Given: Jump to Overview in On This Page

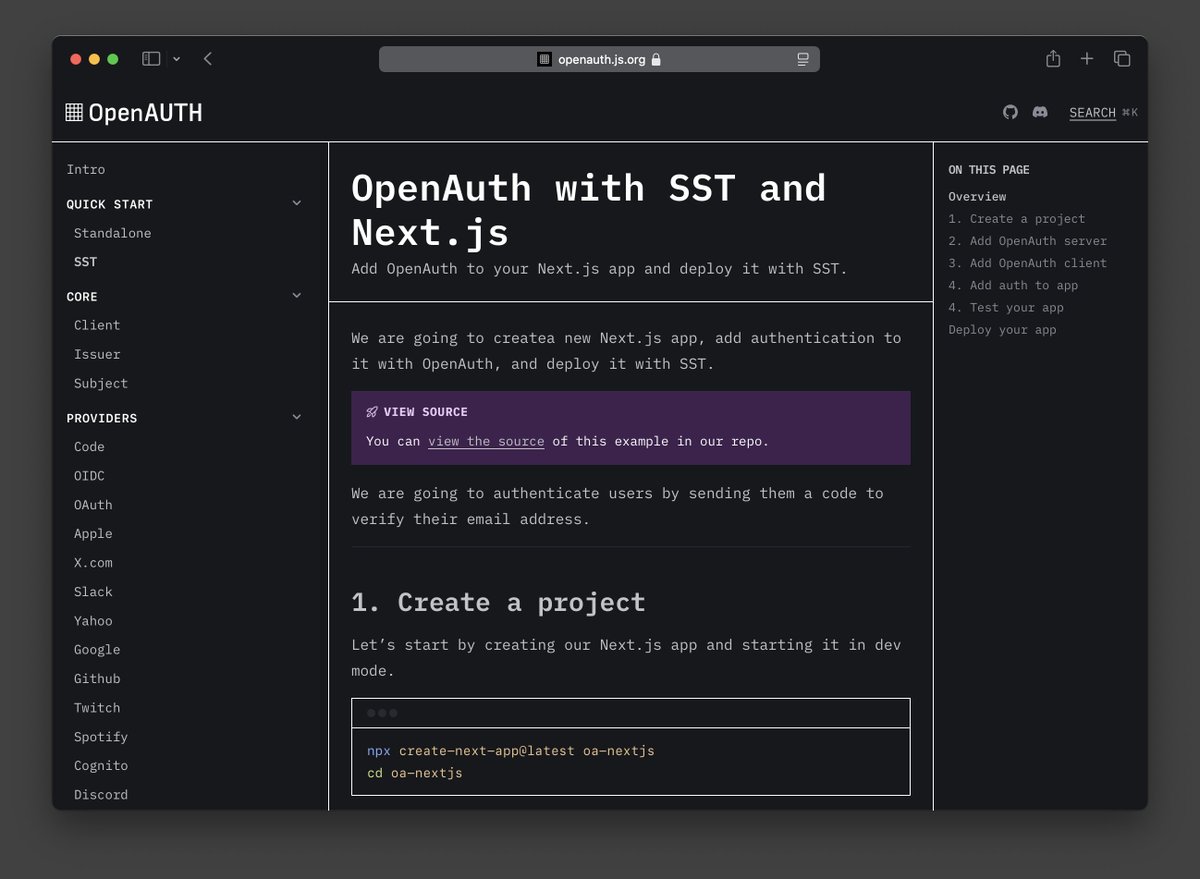Looking at the screenshot, I should 977,197.
